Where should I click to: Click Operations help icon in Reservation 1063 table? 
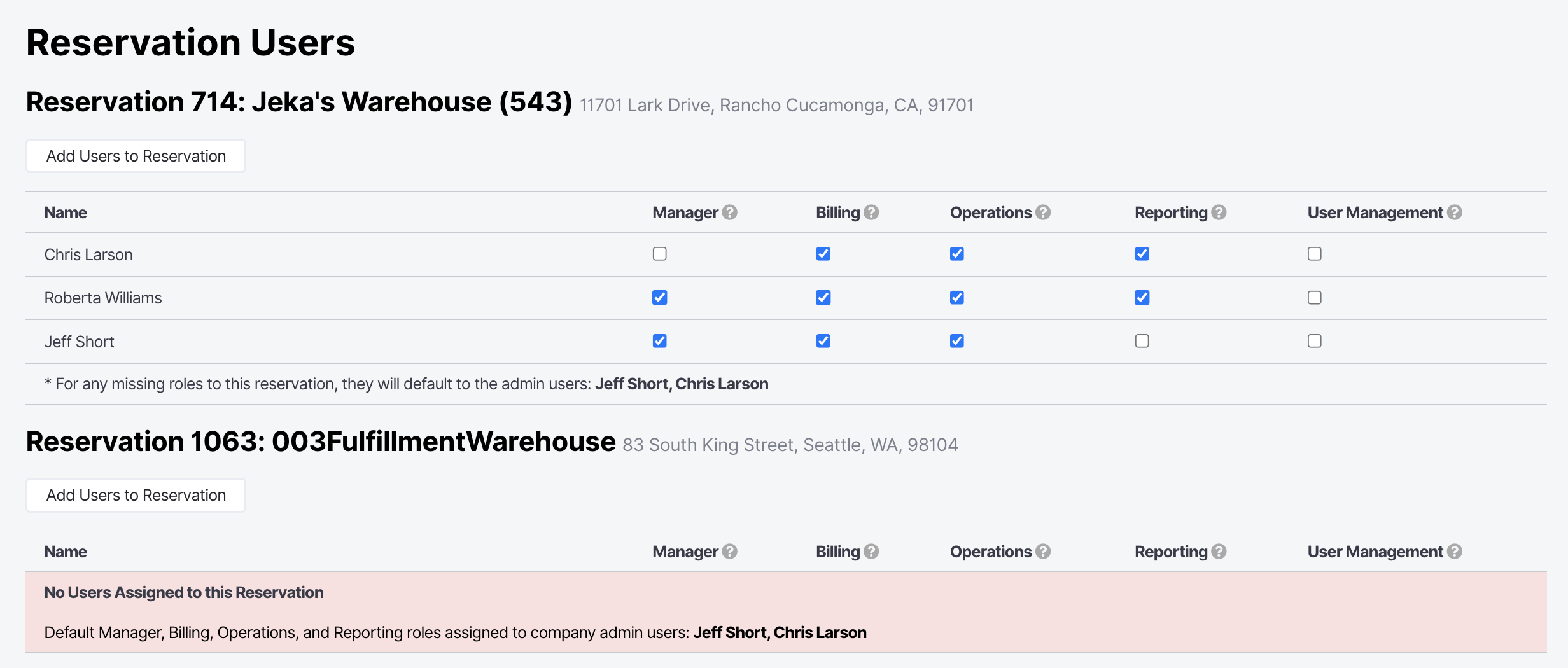[1043, 552]
